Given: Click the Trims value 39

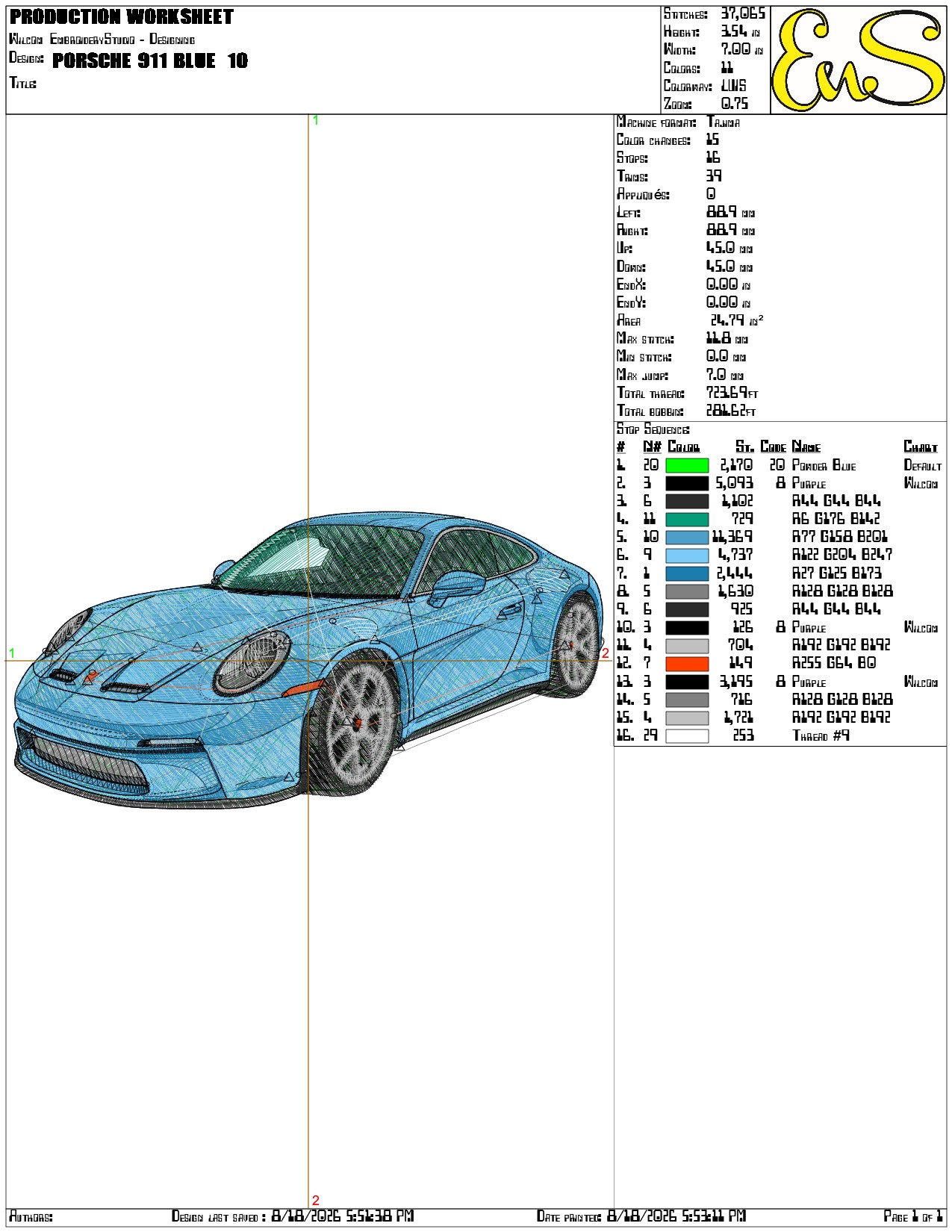Looking at the screenshot, I should coord(714,175).
